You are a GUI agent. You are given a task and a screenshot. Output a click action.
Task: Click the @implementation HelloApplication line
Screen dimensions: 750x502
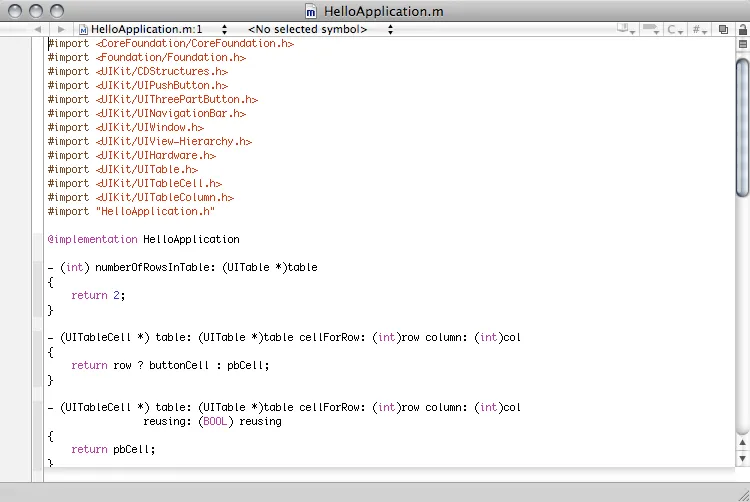pos(143,240)
